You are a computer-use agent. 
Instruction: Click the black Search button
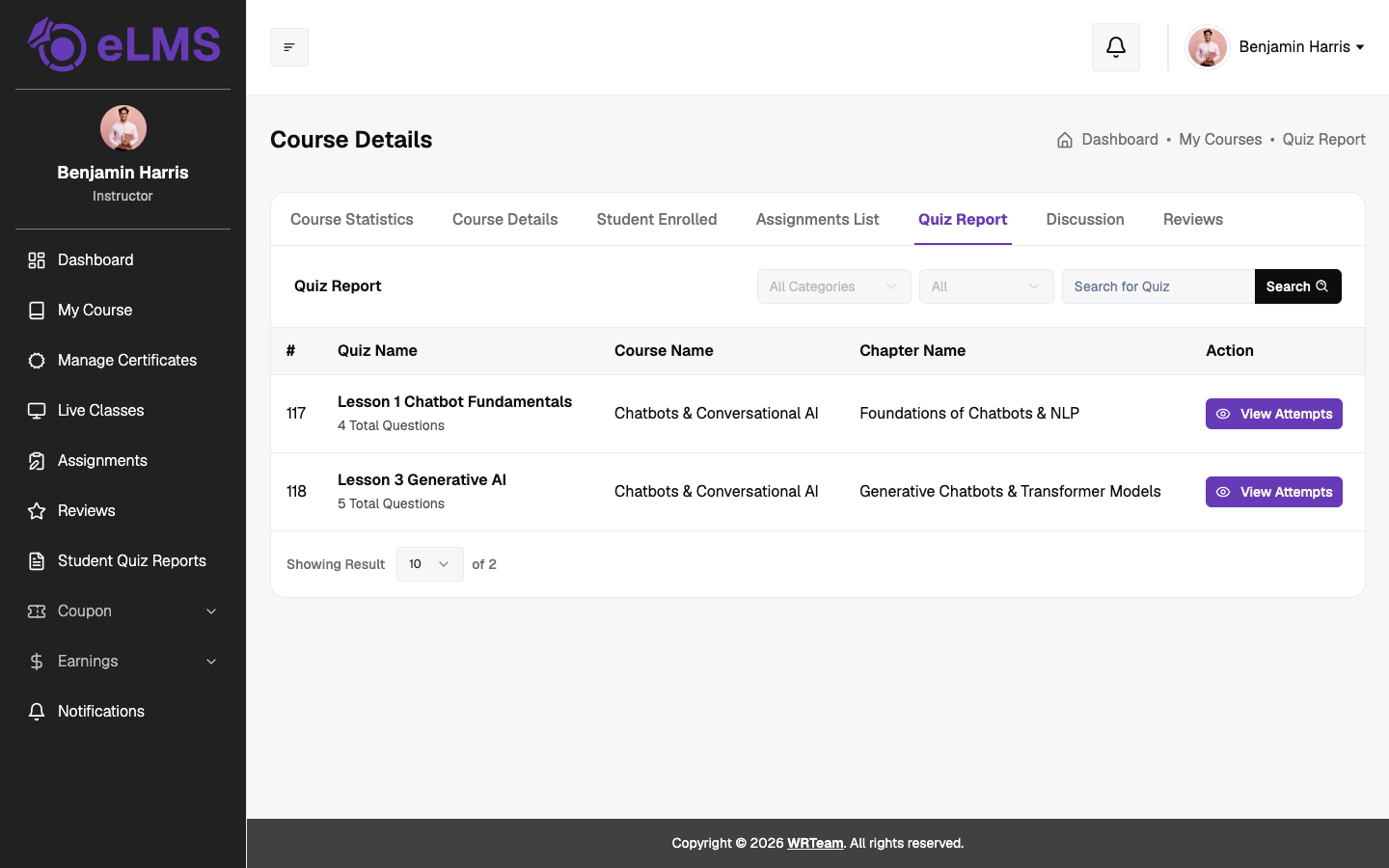(1298, 286)
